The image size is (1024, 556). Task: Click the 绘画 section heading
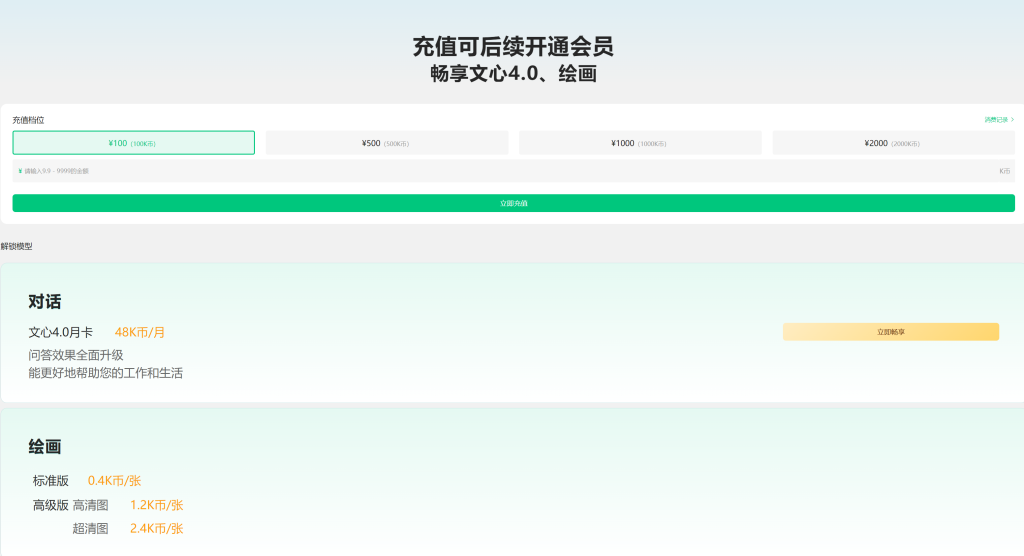pyautogui.click(x=44, y=447)
